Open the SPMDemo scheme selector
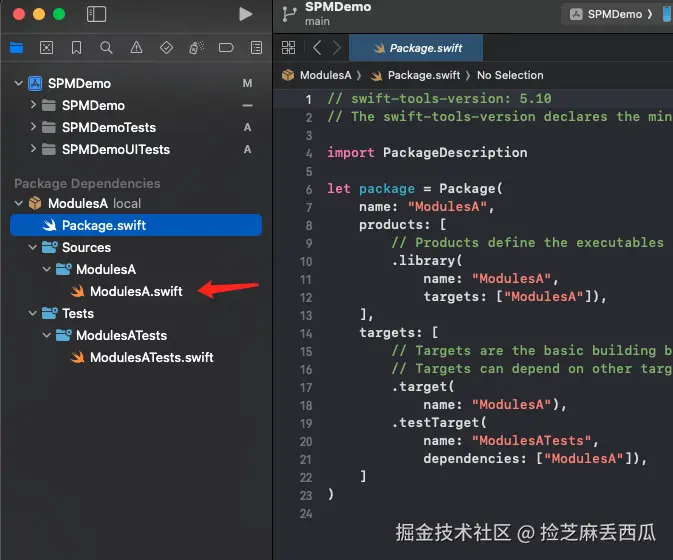The height and width of the screenshot is (560, 673). 611,14
